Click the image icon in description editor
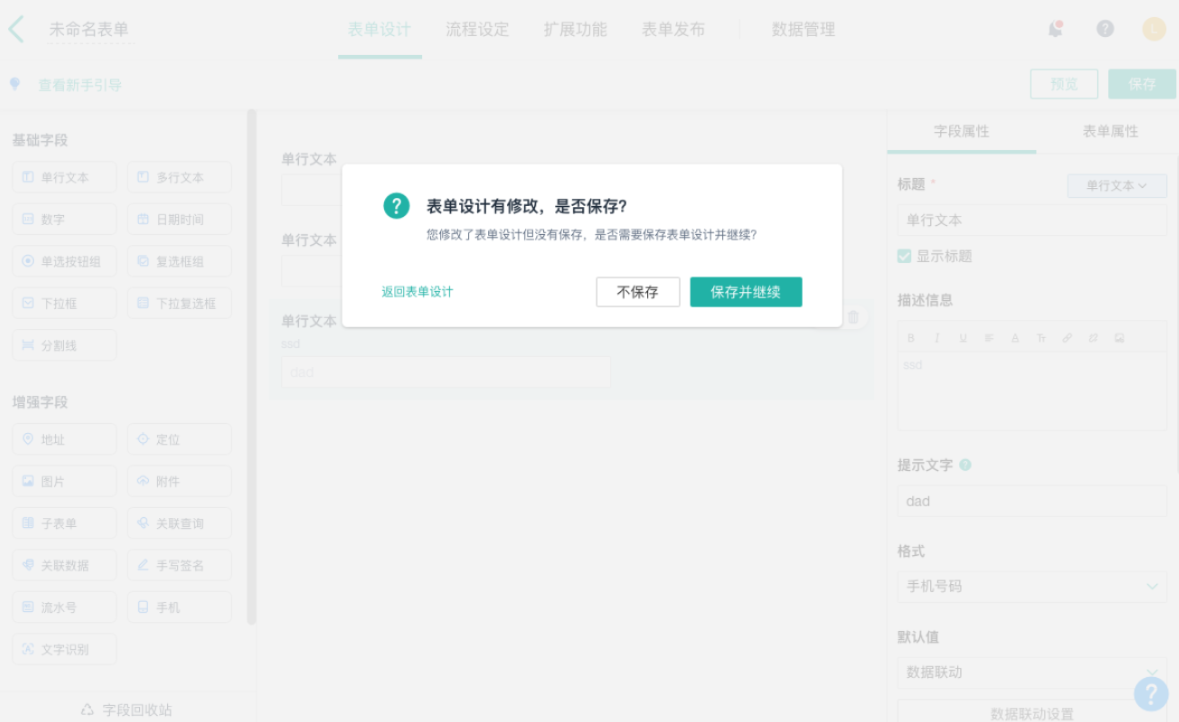1179x722 pixels. click(x=1120, y=338)
